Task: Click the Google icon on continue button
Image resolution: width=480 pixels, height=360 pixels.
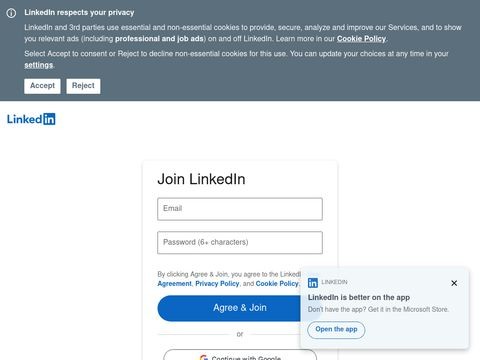Action: tap(204, 358)
